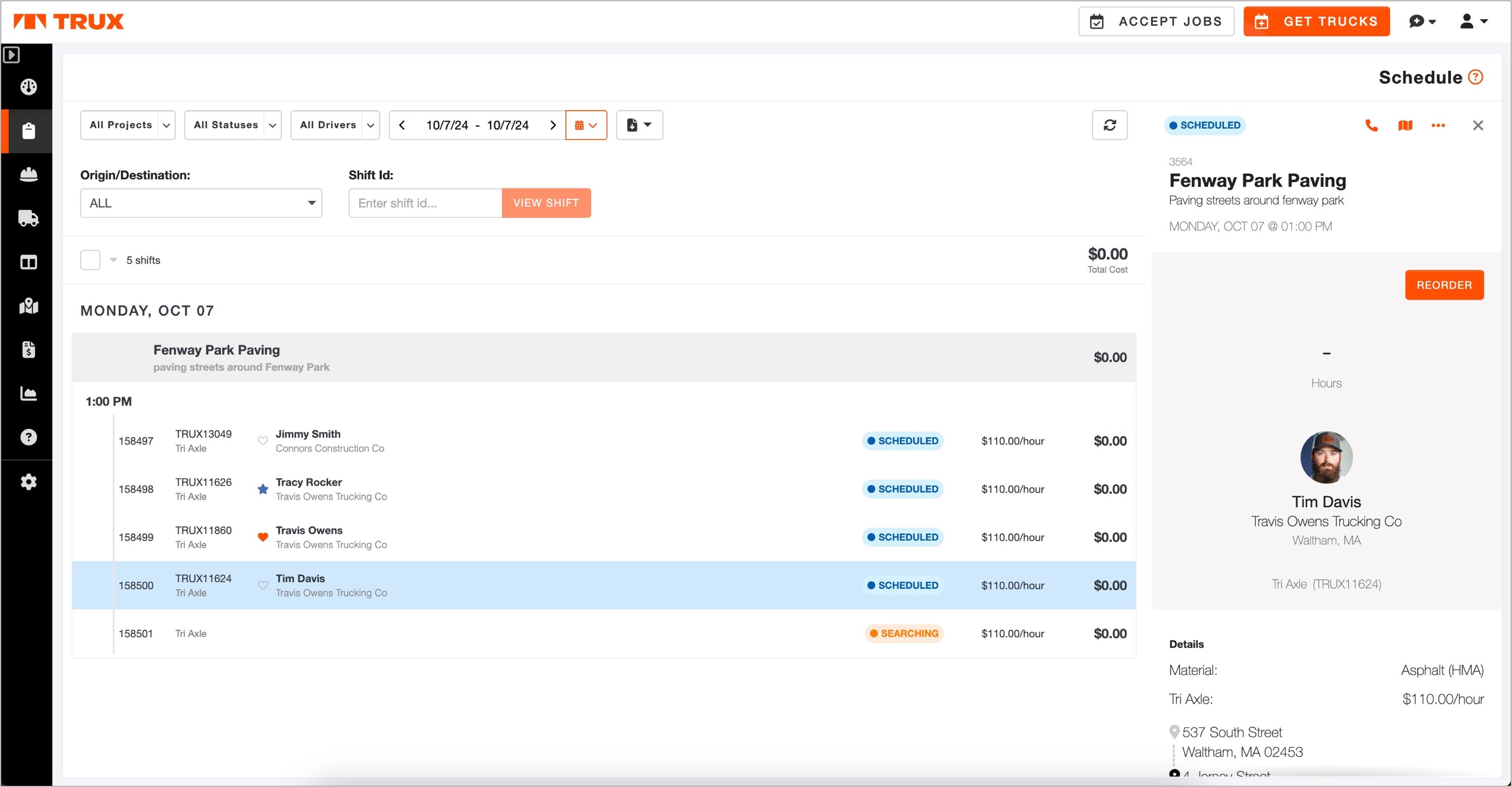Click the VIEW SHIFT button

(546, 203)
